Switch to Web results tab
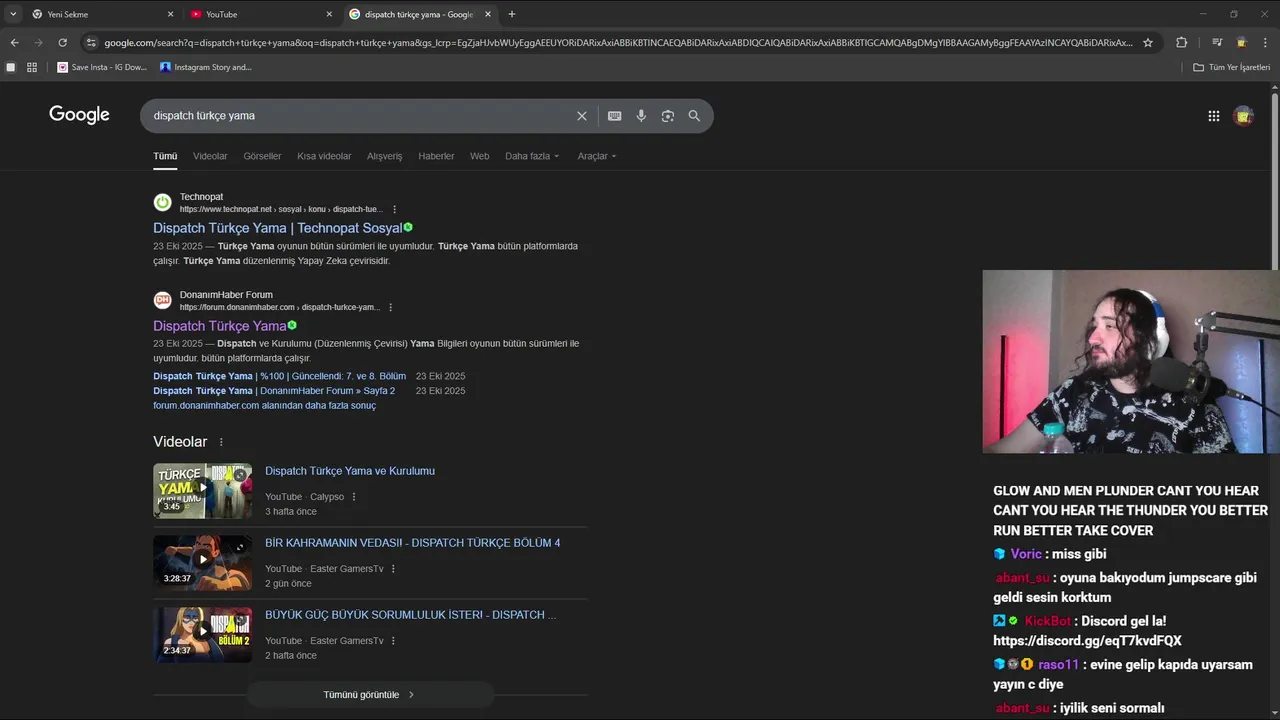Screen dimensions: 1280x720 (x=480, y=156)
